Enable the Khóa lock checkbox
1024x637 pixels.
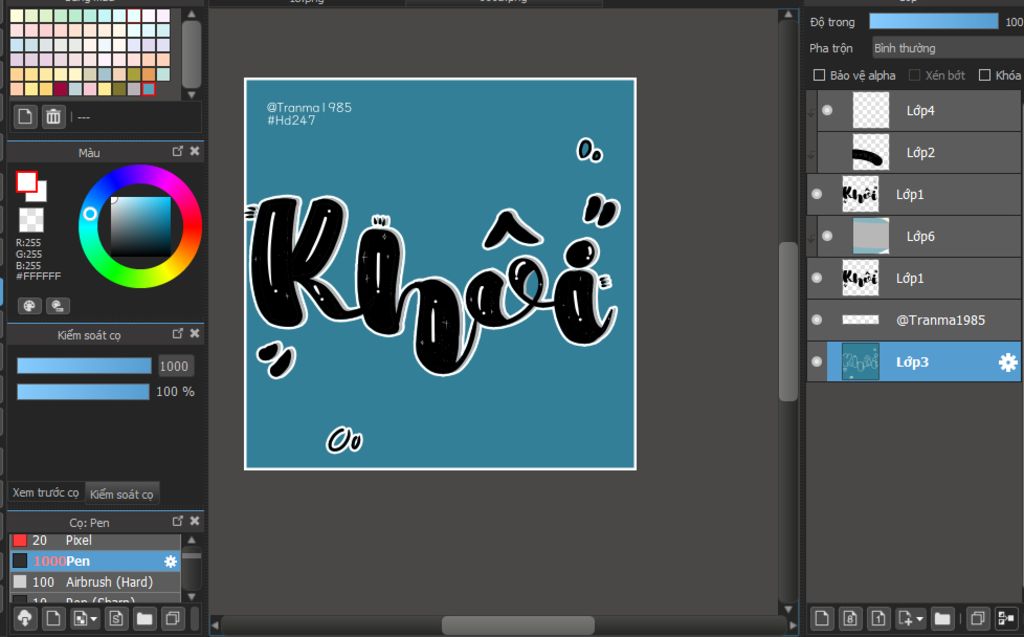[x=984, y=75]
